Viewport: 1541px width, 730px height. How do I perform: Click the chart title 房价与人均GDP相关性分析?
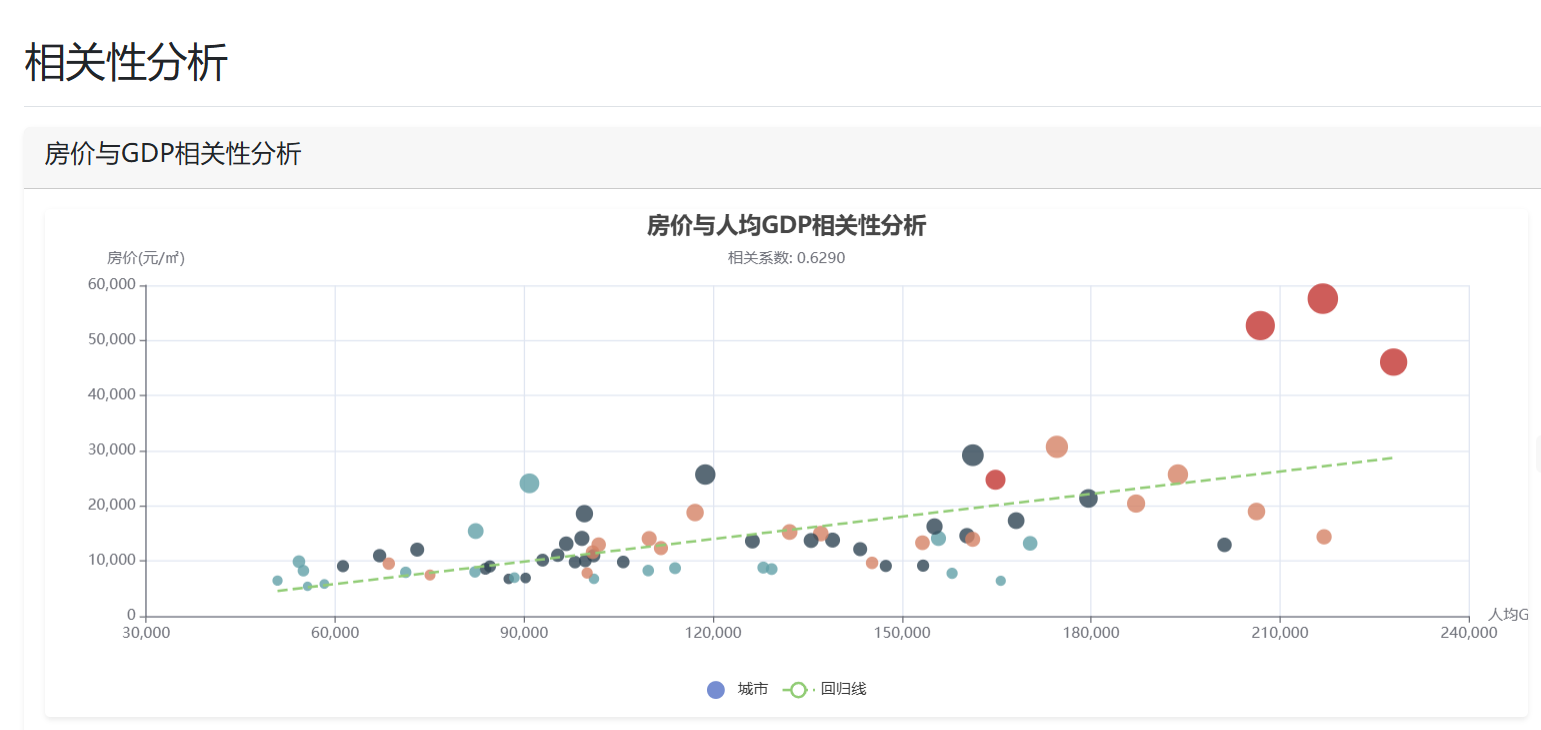coord(786,225)
